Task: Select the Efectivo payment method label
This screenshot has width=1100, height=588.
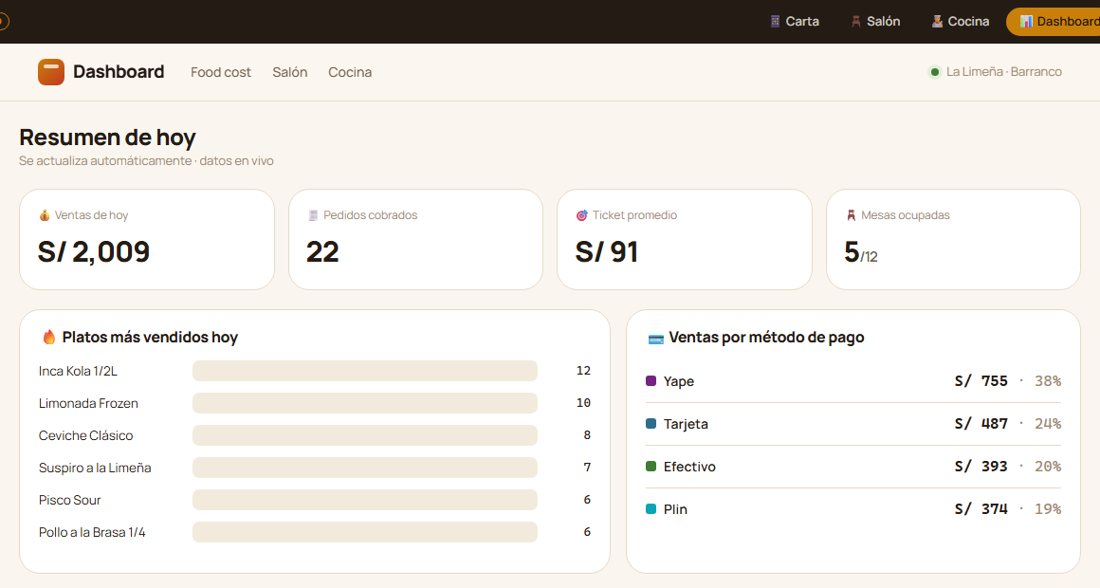Action: [x=690, y=467]
